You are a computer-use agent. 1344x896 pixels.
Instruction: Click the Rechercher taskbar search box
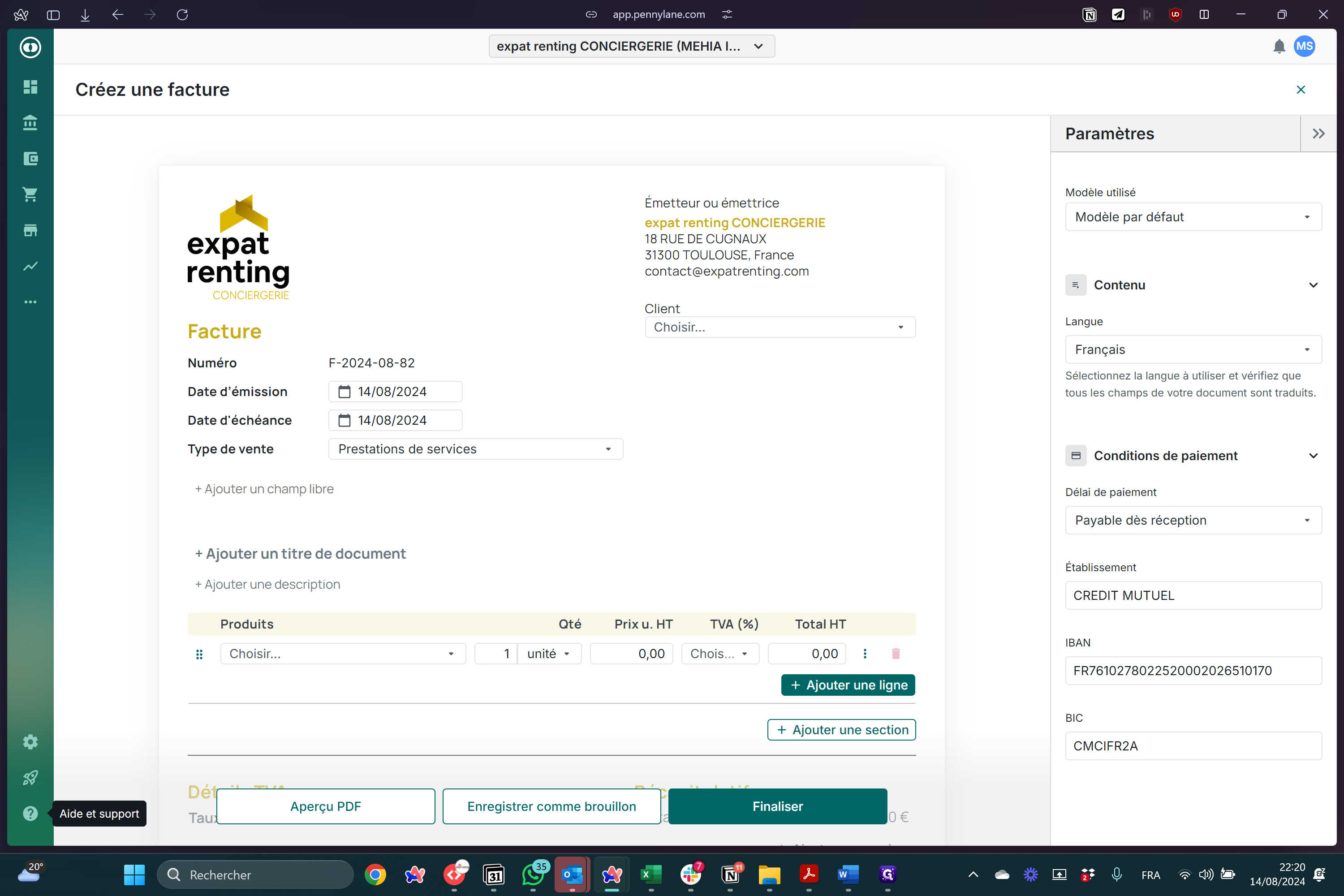(x=255, y=875)
